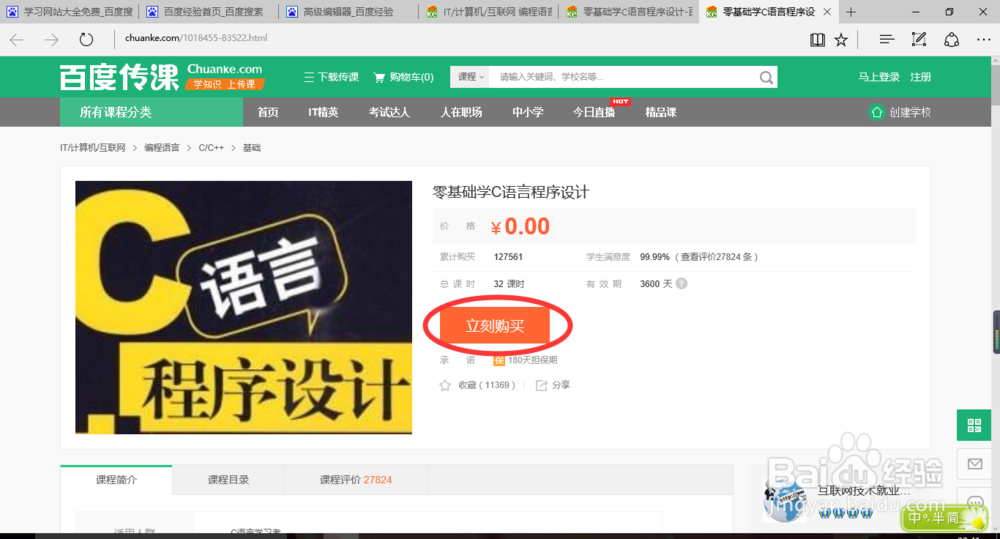Reload the page with the refresh icon

pyautogui.click(x=86, y=40)
